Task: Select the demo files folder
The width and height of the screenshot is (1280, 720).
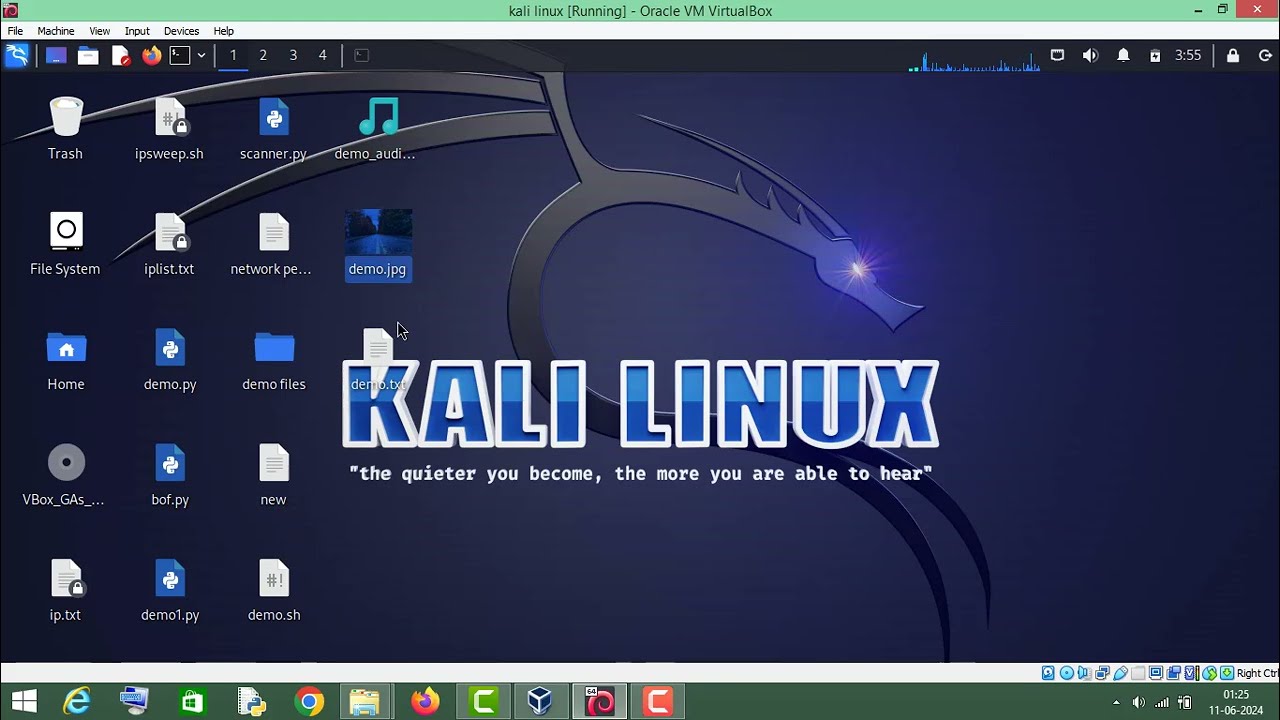Action: (x=274, y=359)
